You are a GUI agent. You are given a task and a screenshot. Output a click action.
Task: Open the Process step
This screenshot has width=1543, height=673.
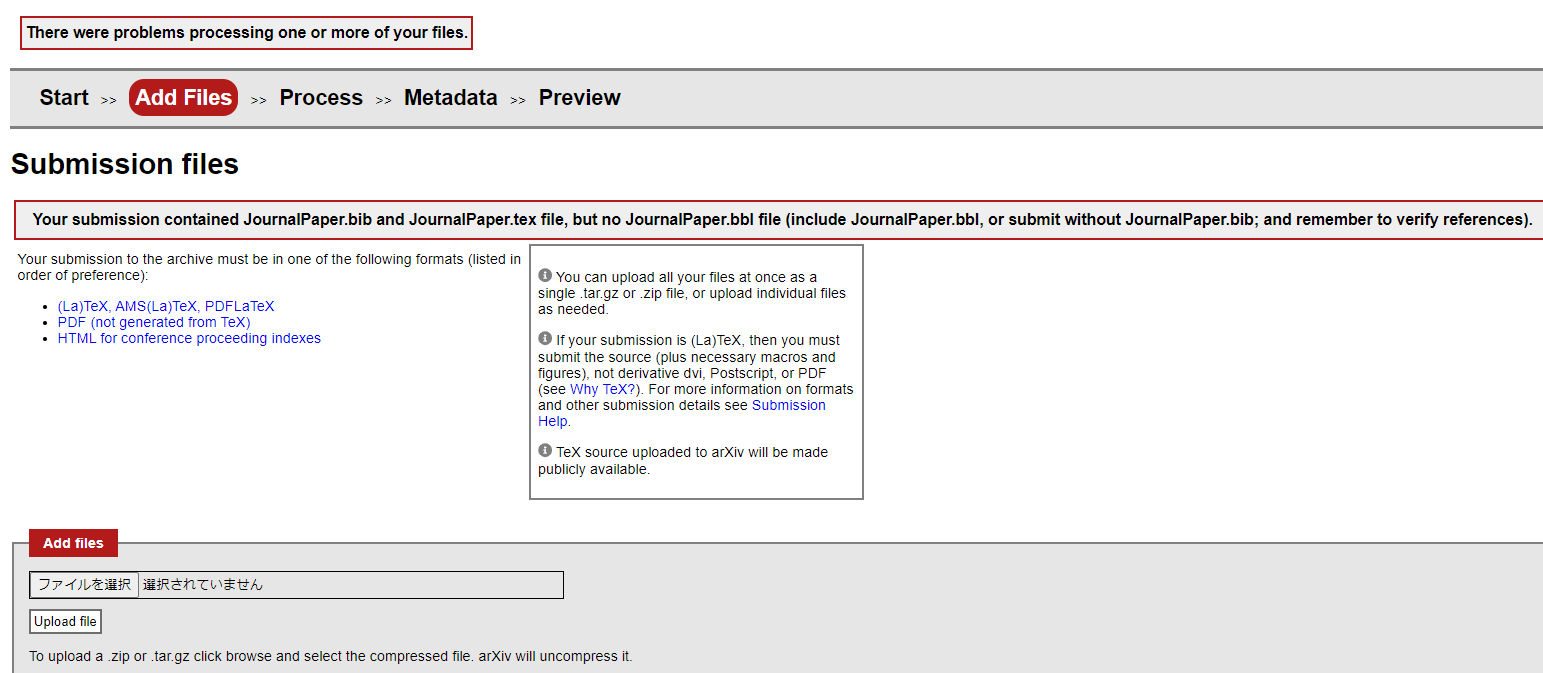point(321,98)
